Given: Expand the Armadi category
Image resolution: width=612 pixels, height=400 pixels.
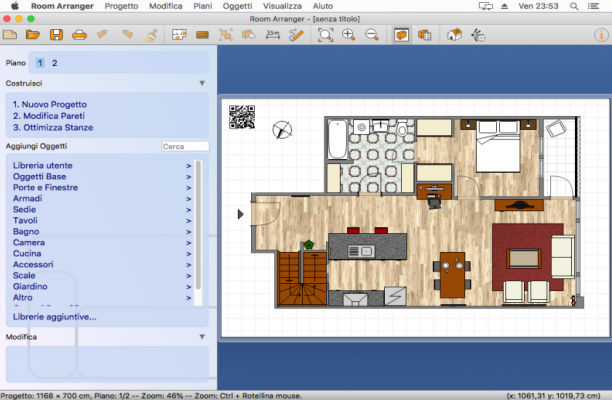Looking at the screenshot, I should pyautogui.click(x=102, y=198).
